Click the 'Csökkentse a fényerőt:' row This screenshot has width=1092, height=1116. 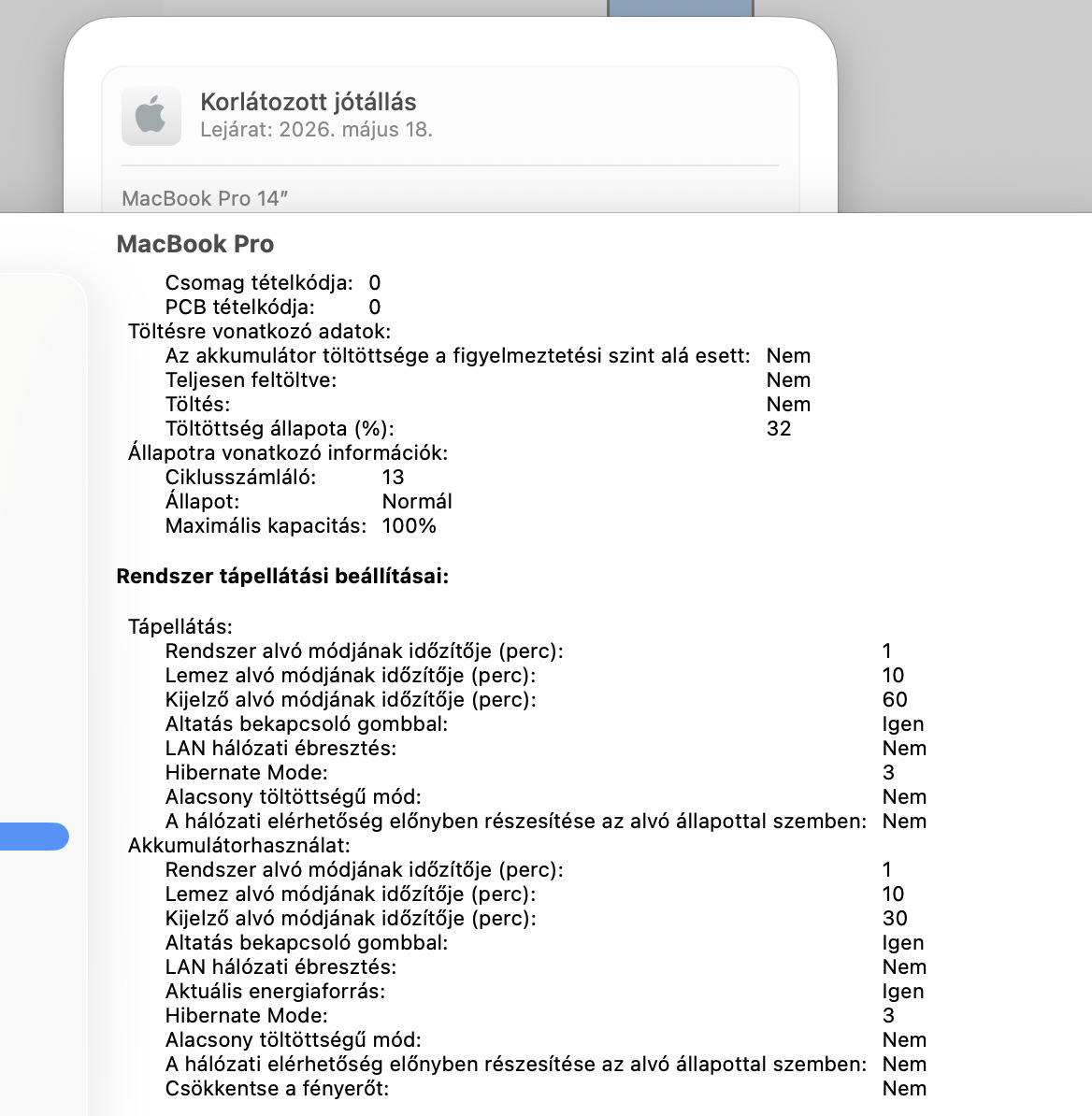click(x=546, y=1088)
